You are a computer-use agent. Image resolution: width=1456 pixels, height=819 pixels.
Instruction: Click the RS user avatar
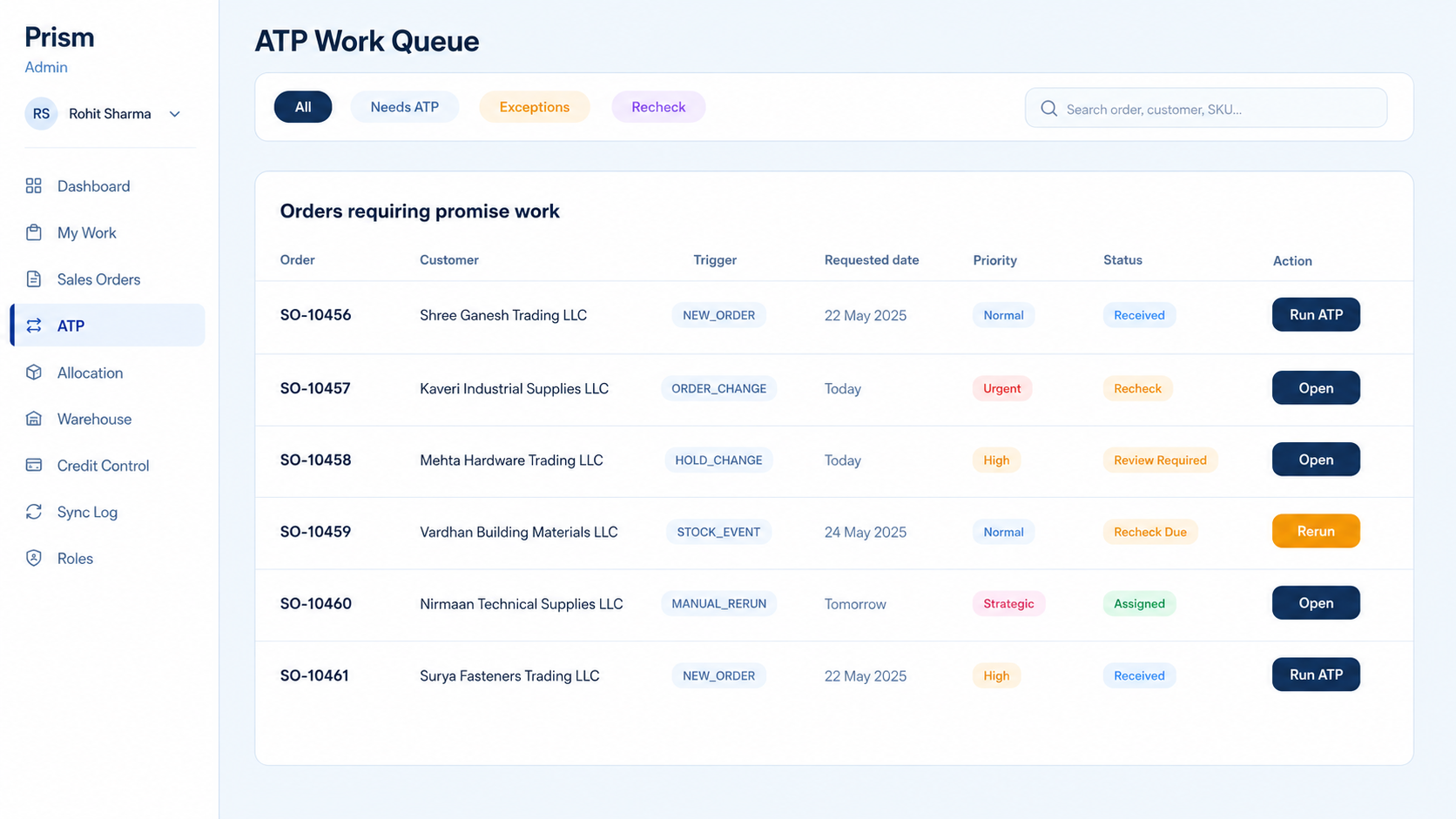(x=41, y=114)
